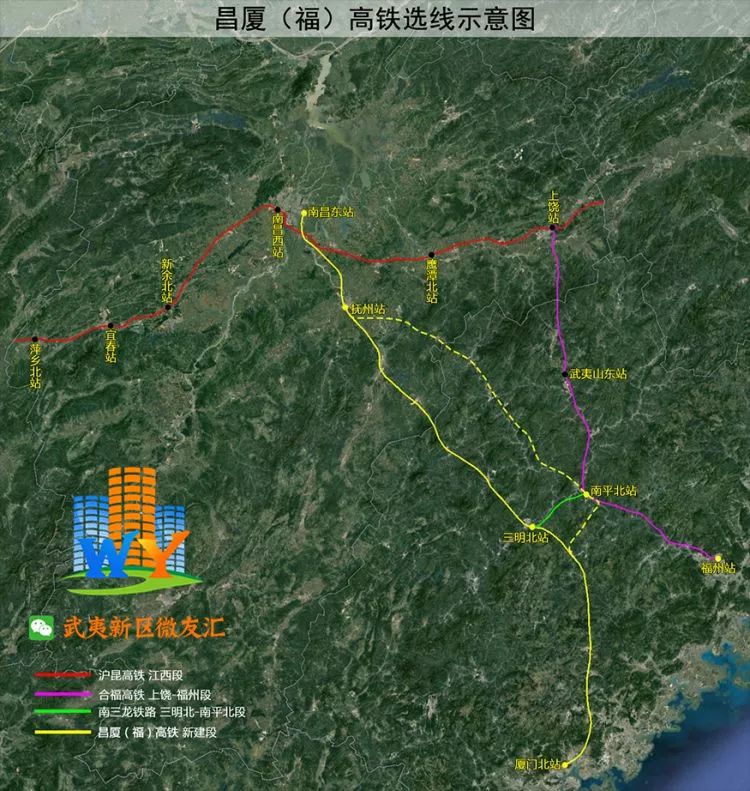
Task: Select the 福州站 station label
Action: click(718, 568)
